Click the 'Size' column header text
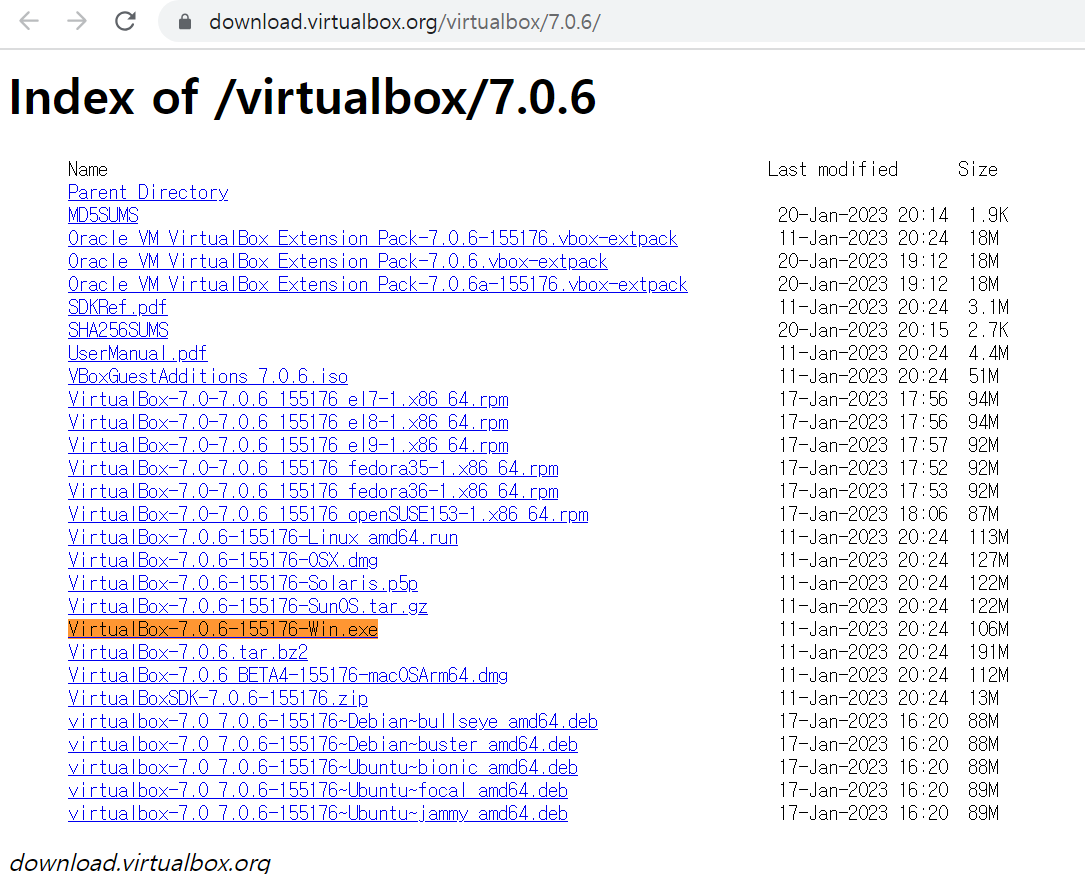The height and width of the screenshot is (874, 1085). click(978, 170)
